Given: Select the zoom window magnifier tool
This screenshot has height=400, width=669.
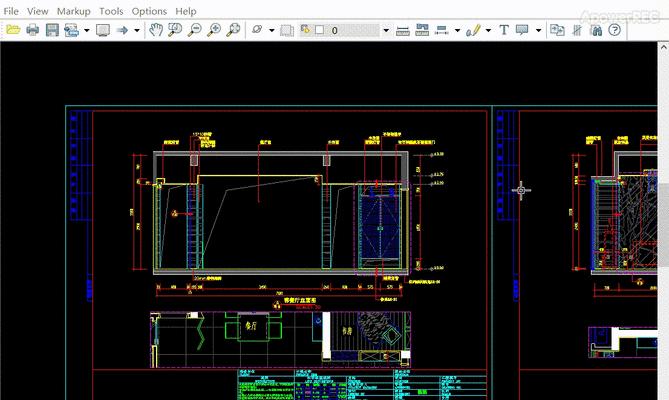Looking at the screenshot, I should click(175, 30).
